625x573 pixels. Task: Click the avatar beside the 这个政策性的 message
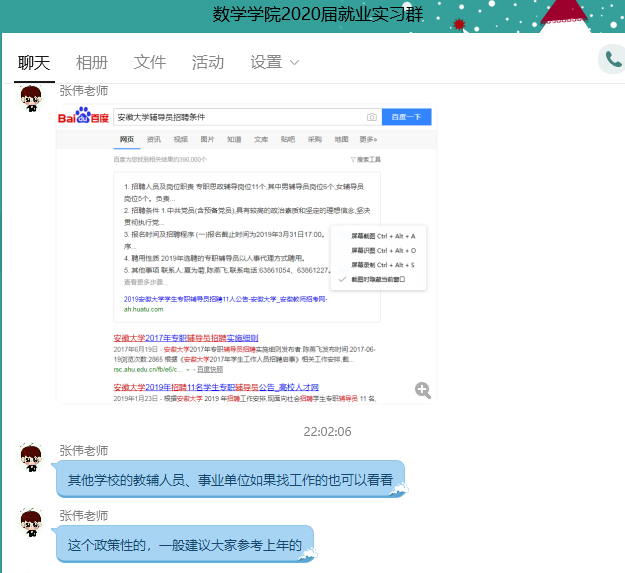coord(31,522)
